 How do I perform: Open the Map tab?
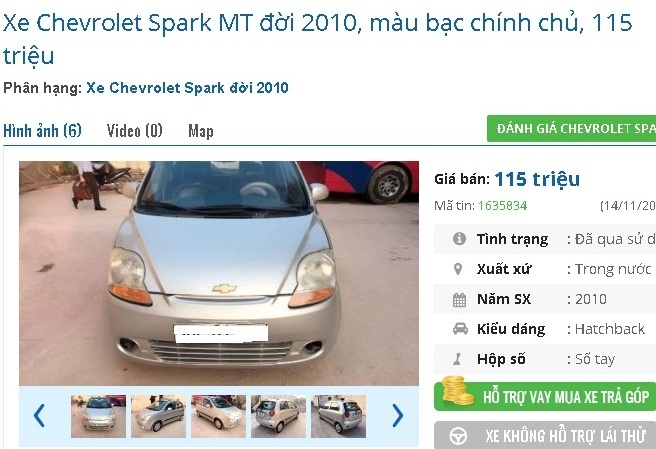[201, 131]
